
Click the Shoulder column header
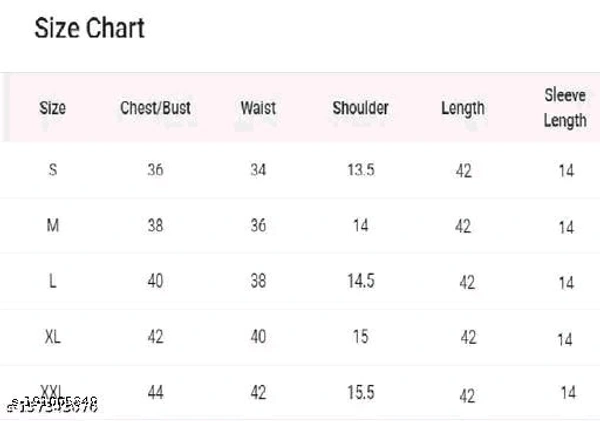click(360, 108)
